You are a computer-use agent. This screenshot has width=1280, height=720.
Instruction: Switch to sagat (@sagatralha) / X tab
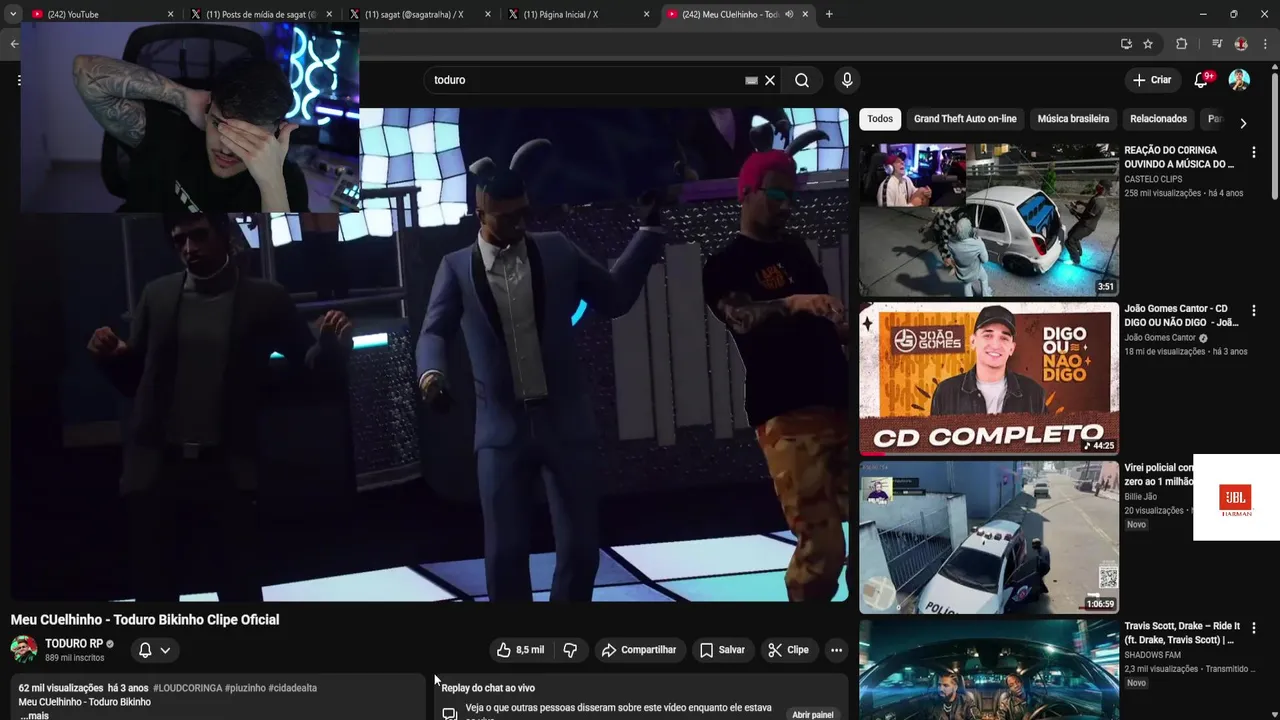[418, 14]
